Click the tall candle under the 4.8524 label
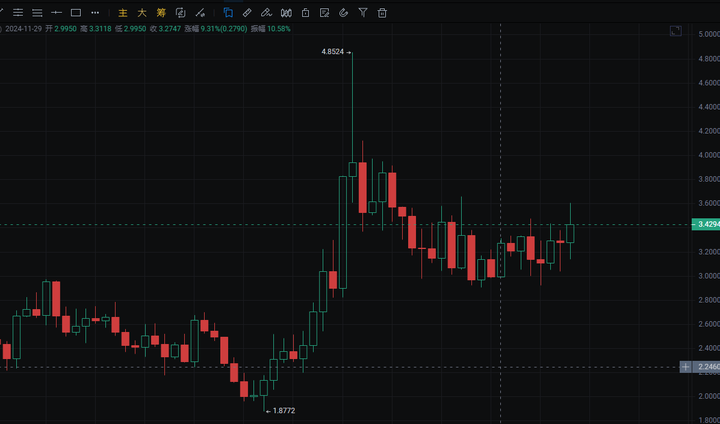 (x=353, y=169)
